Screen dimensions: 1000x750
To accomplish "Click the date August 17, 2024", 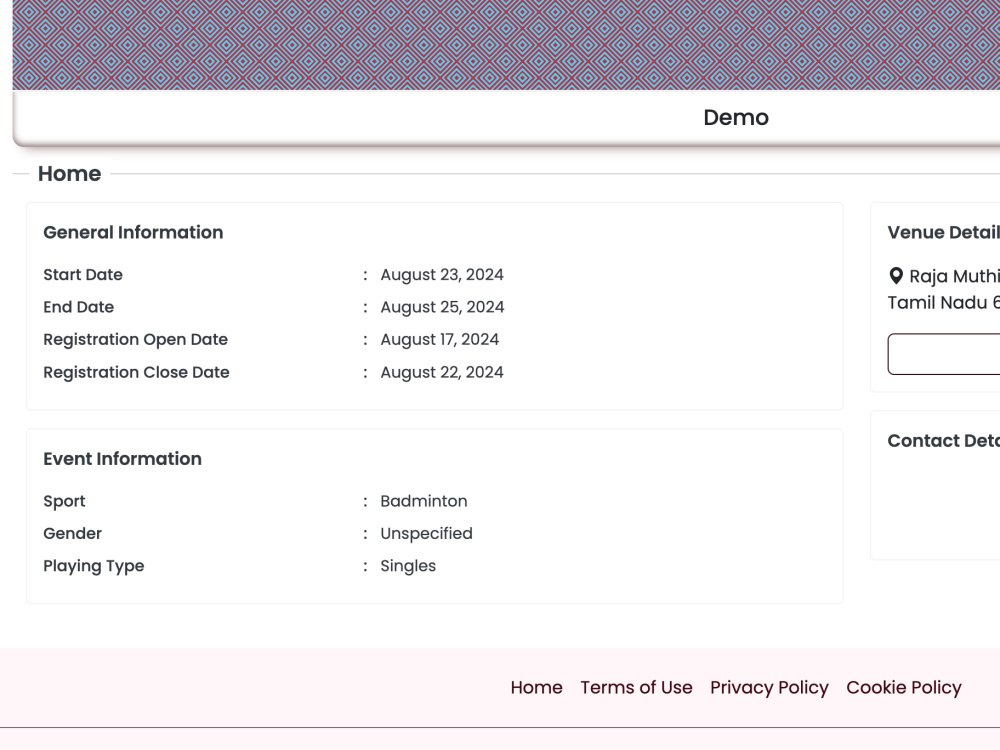I will 439,340.
